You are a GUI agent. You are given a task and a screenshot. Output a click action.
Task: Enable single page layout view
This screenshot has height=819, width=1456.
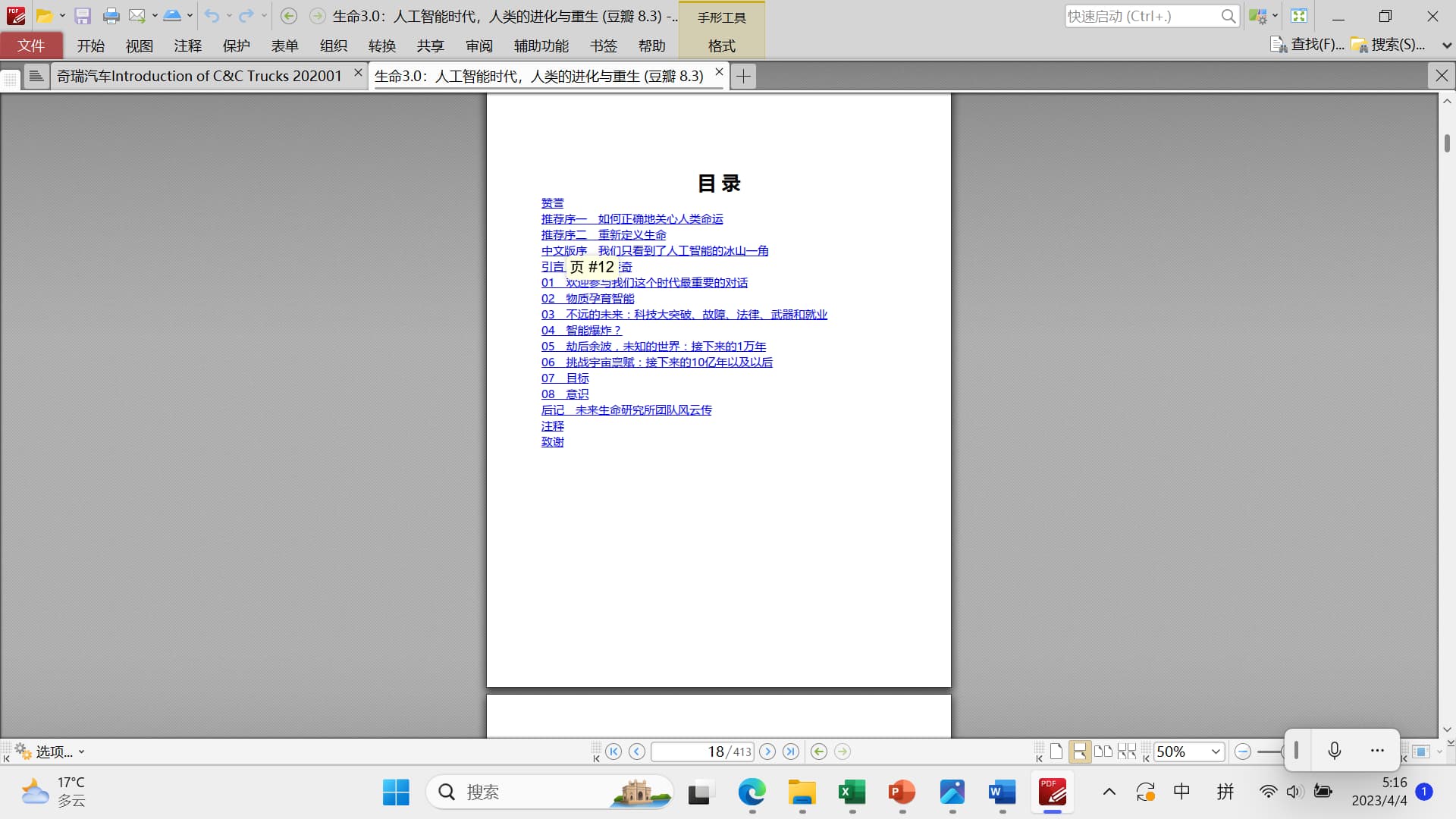(1056, 752)
